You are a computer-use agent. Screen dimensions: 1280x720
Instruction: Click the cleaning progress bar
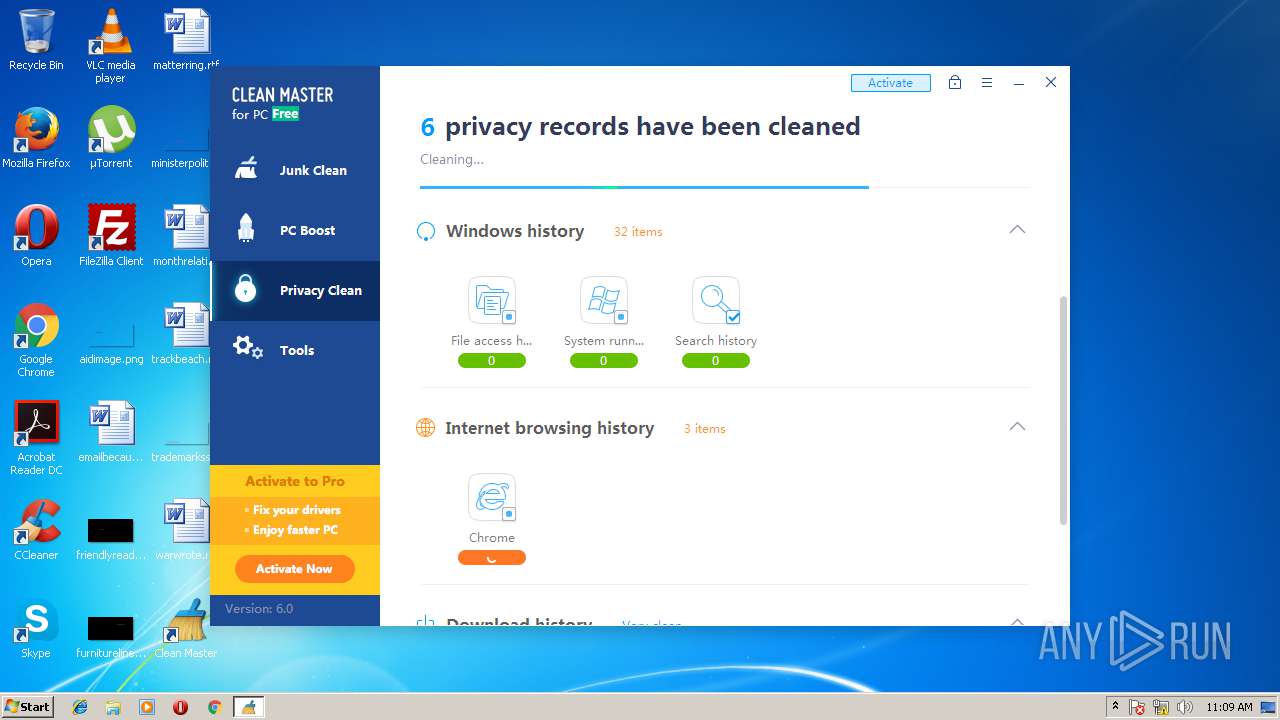[724, 187]
